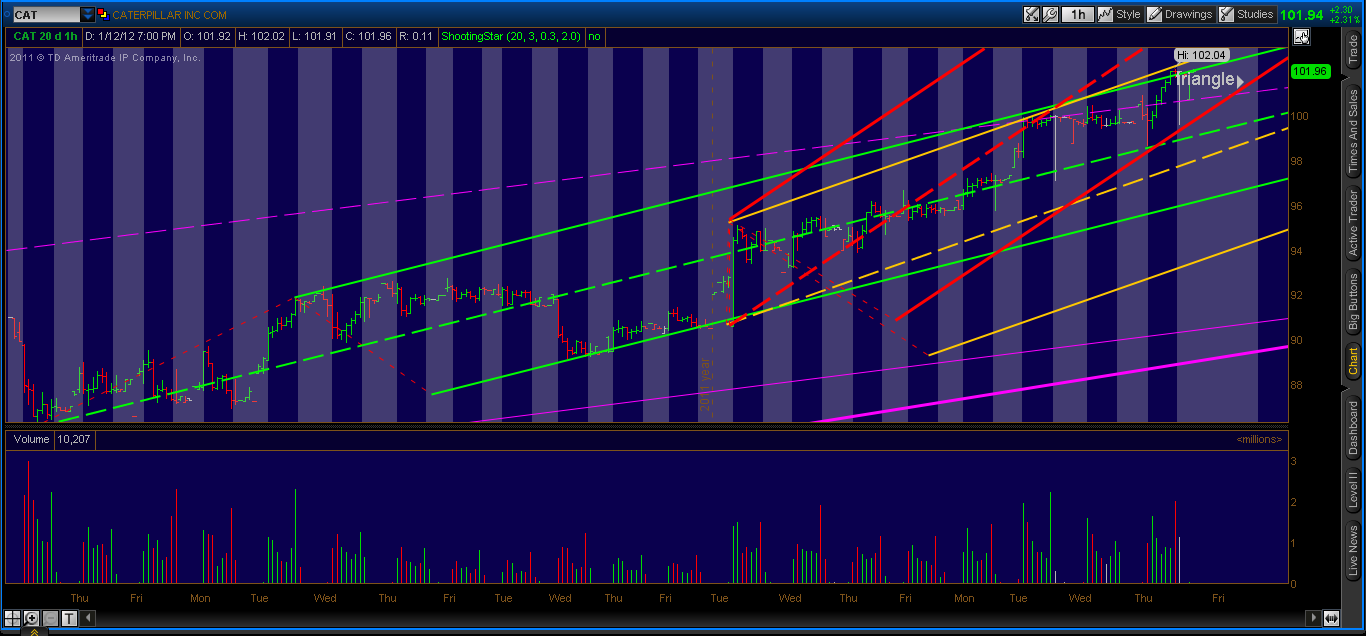Open the Style menu
Image resolution: width=1366 pixels, height=636 pixels.
point(1120,14)
